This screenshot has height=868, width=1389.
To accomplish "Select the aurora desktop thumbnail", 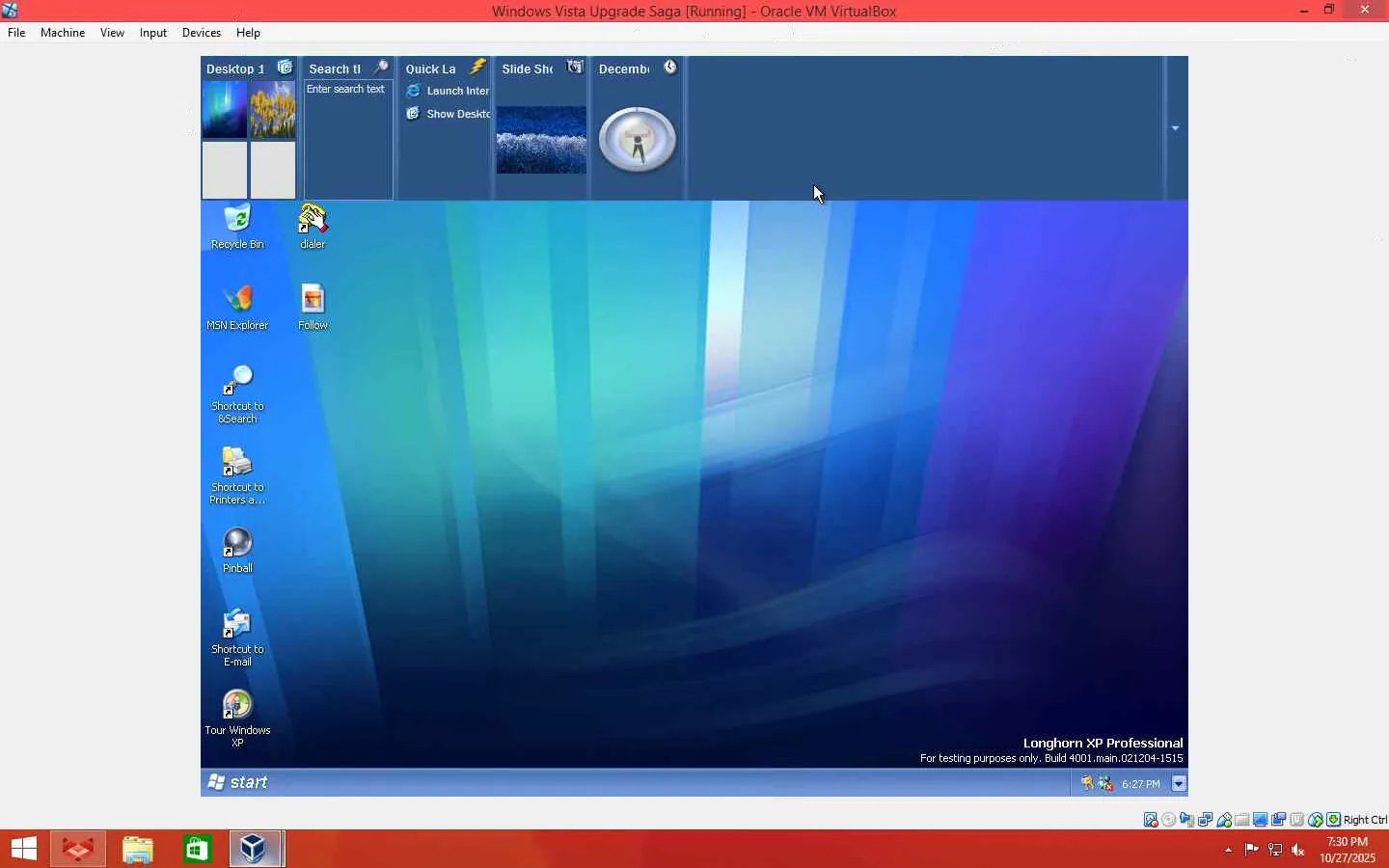I will 225,110.
